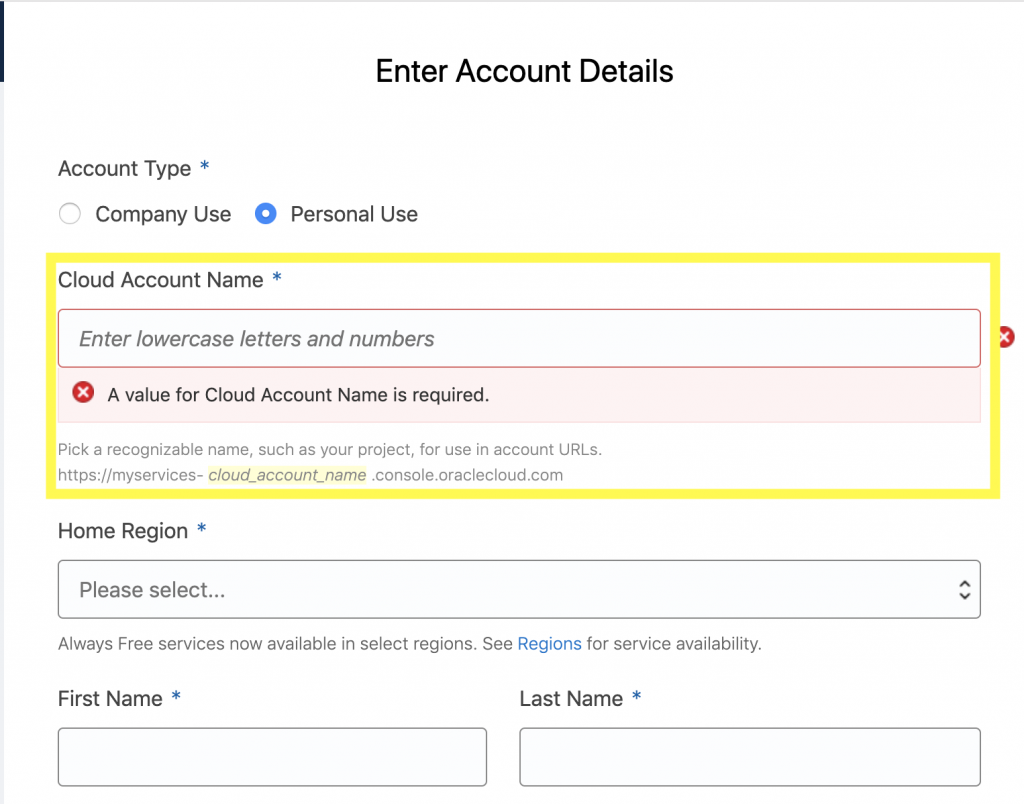Screen dimensions: 1024x804
Task: Focus the First Name text box
Action: pos(272,757)
